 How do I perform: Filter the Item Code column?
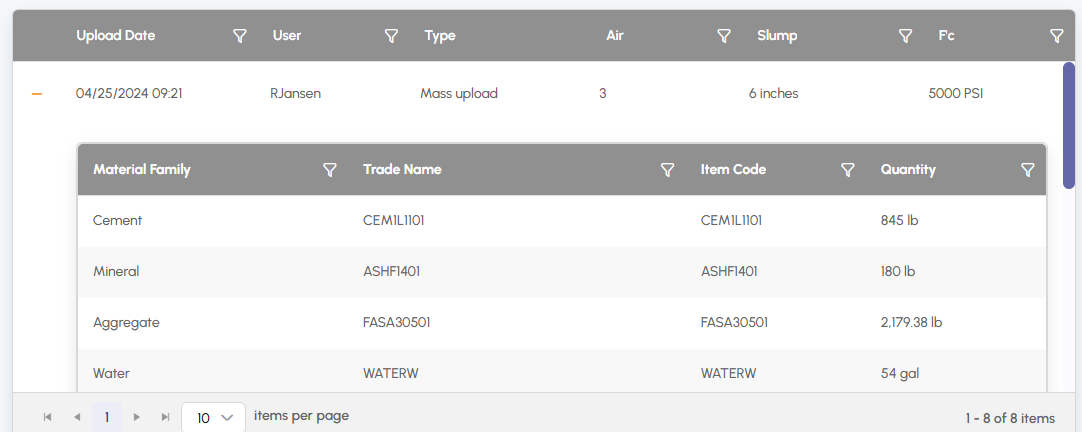[x=848, y=170]
